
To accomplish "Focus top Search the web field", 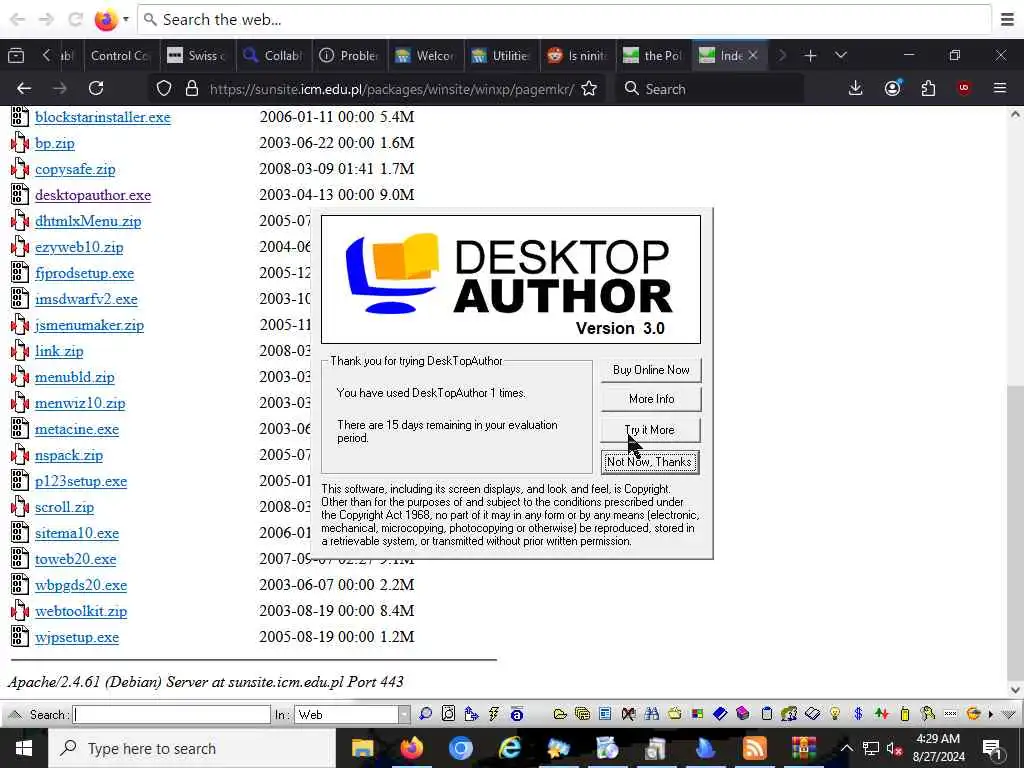I will 565,20.
